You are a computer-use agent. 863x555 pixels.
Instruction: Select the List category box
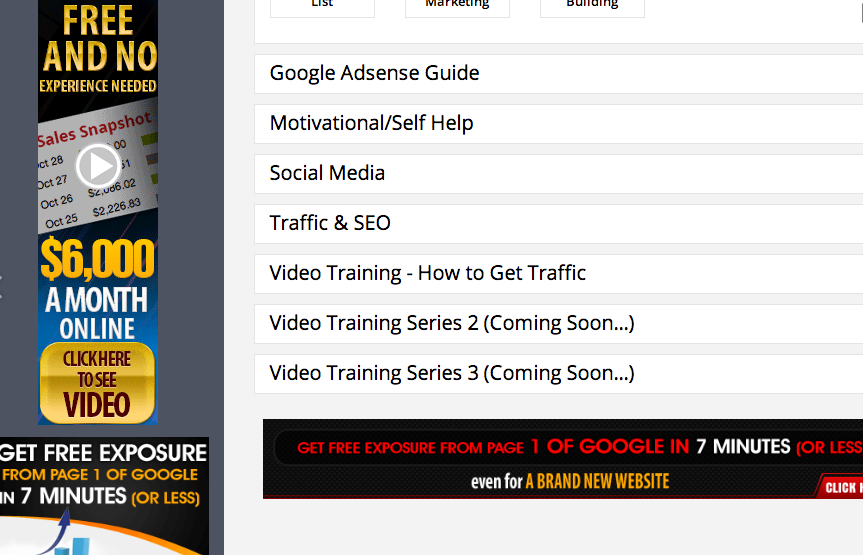[x=322, y=7]
